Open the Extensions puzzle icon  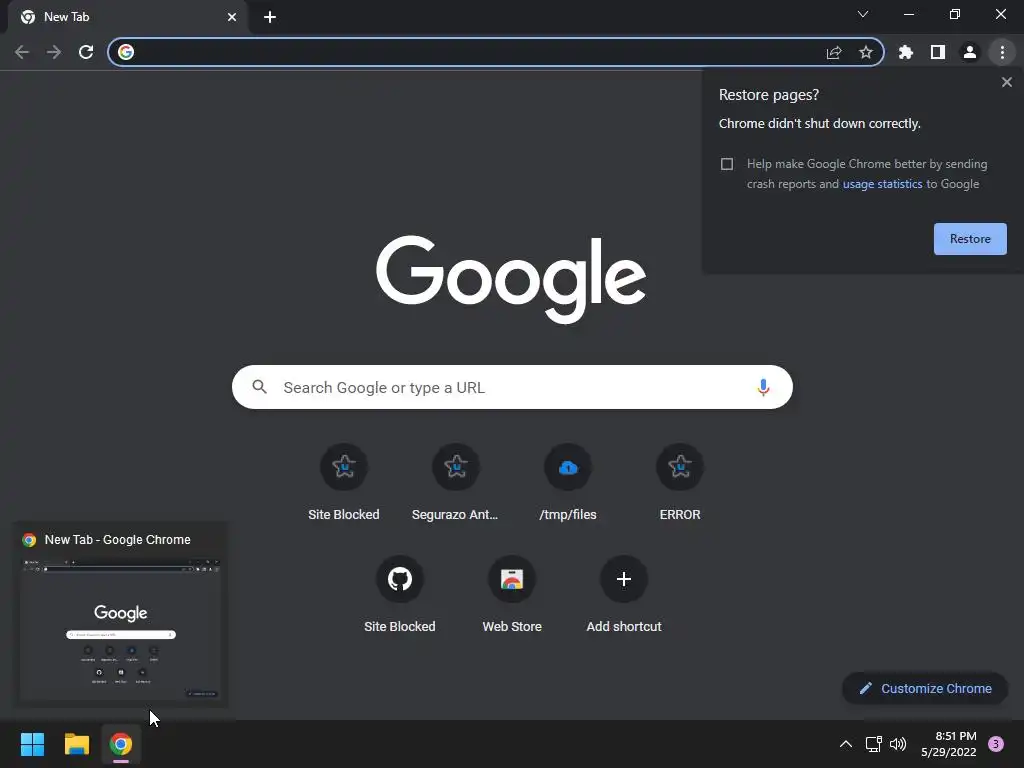click(x=906, y=52)
